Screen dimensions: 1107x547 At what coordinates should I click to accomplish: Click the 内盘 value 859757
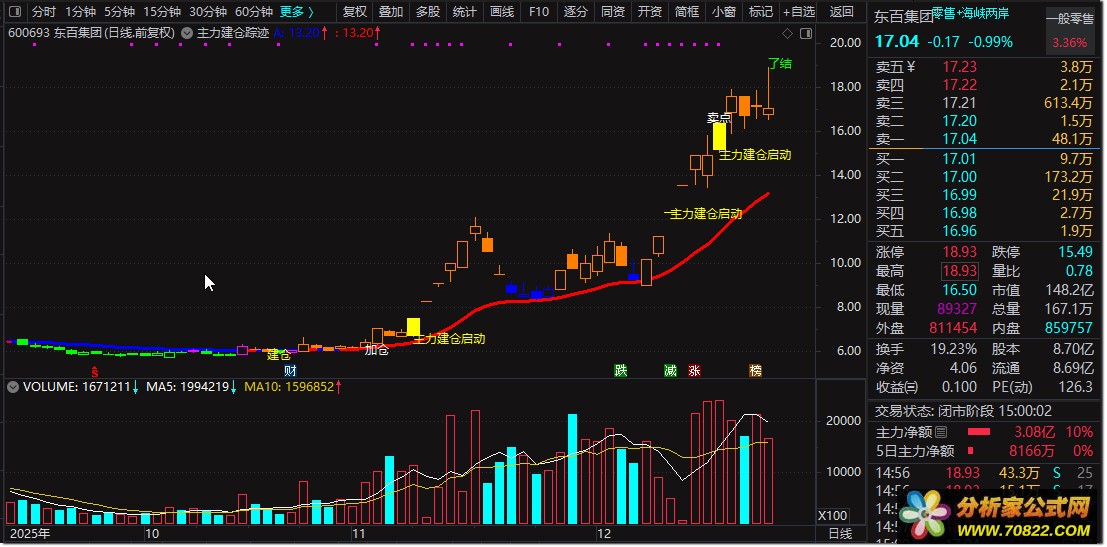pos(1068,328)
